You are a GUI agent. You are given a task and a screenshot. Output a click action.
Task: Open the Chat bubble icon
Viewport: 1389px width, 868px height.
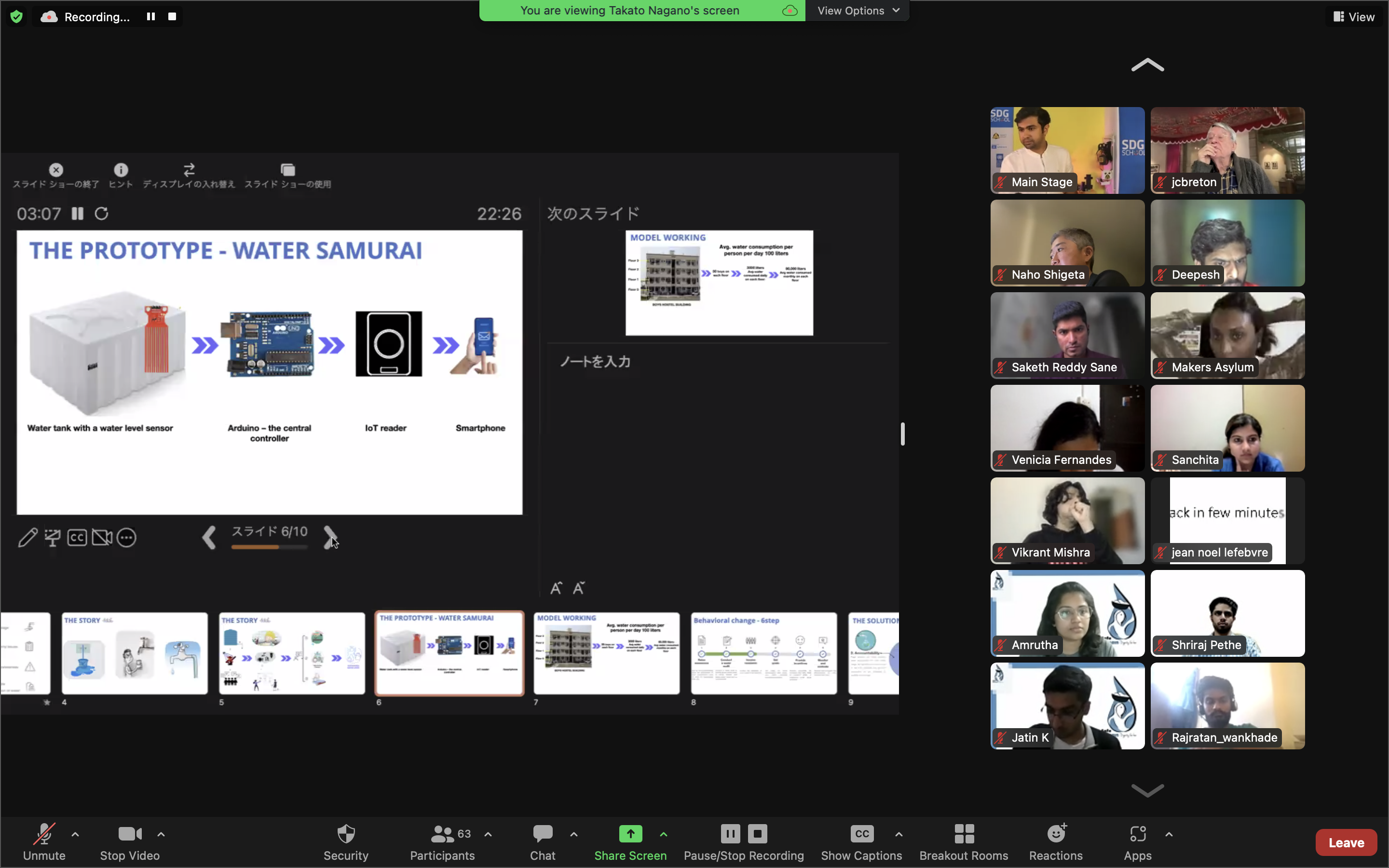click(543, 834)
